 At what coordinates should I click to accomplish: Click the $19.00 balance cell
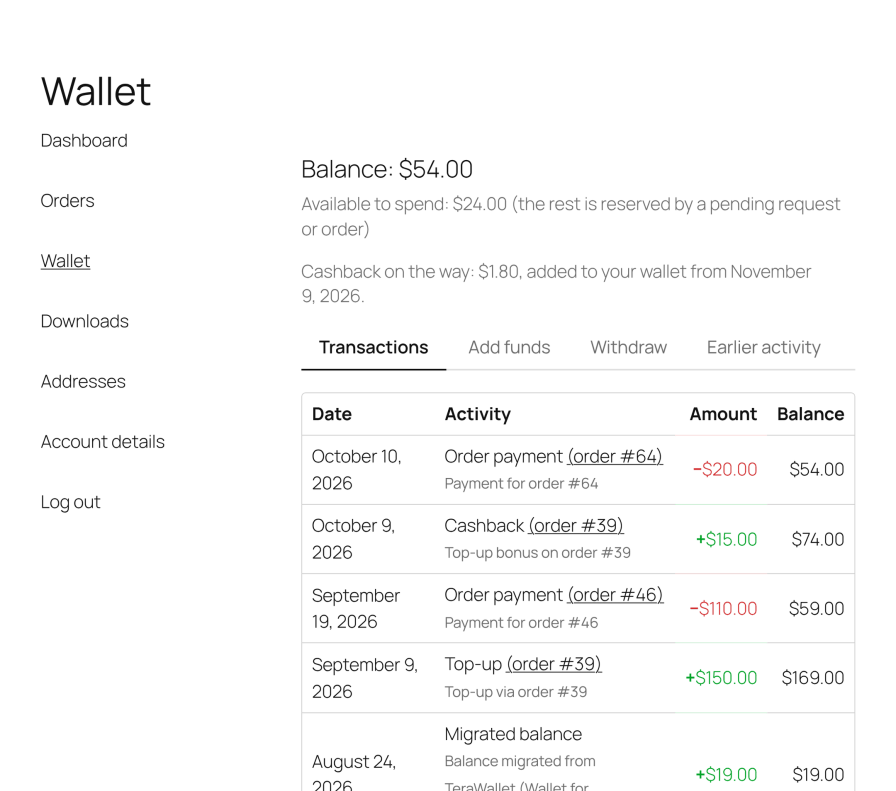point(818,774)
